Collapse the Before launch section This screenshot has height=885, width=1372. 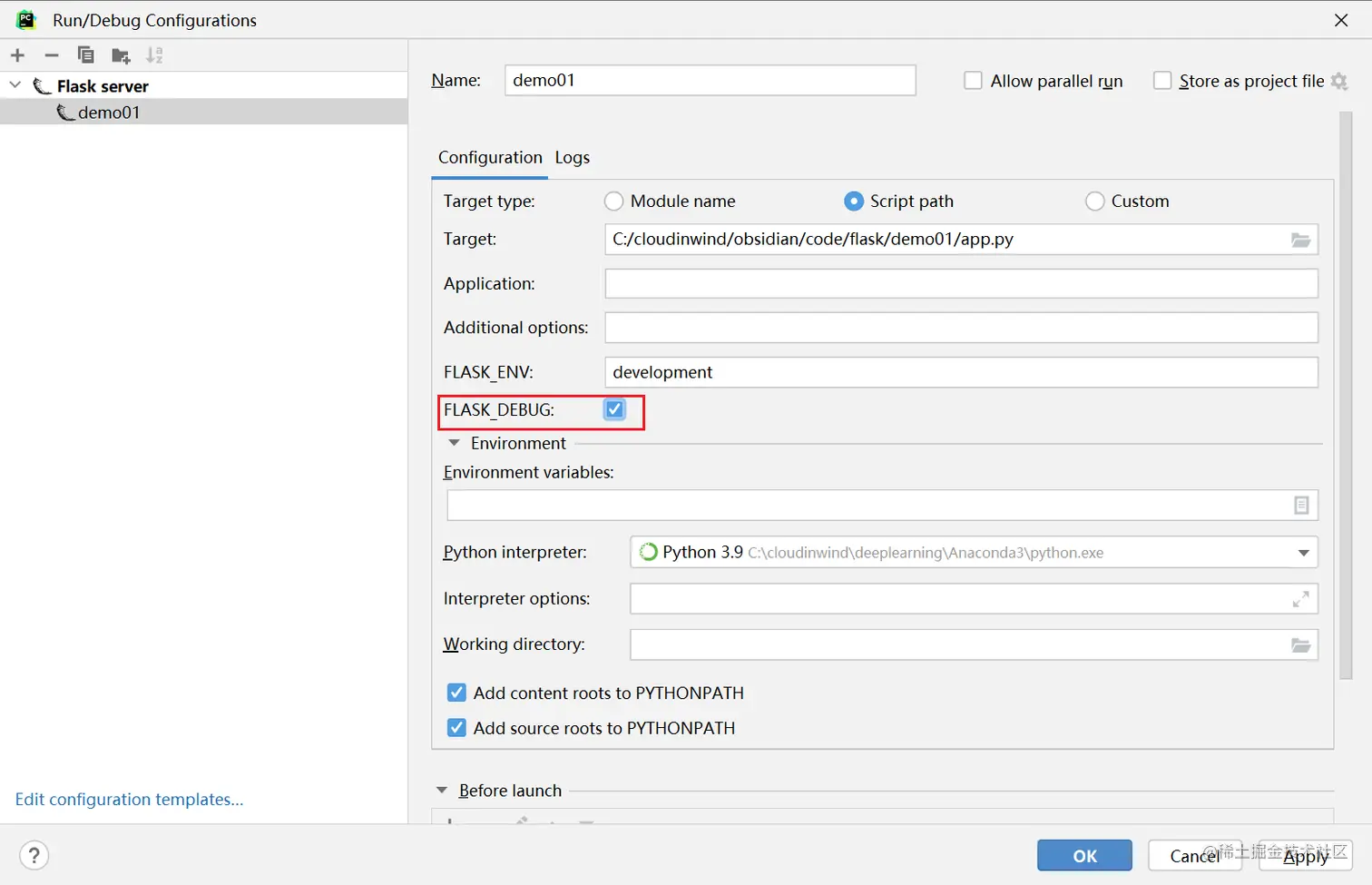click(x=442, y=791)
